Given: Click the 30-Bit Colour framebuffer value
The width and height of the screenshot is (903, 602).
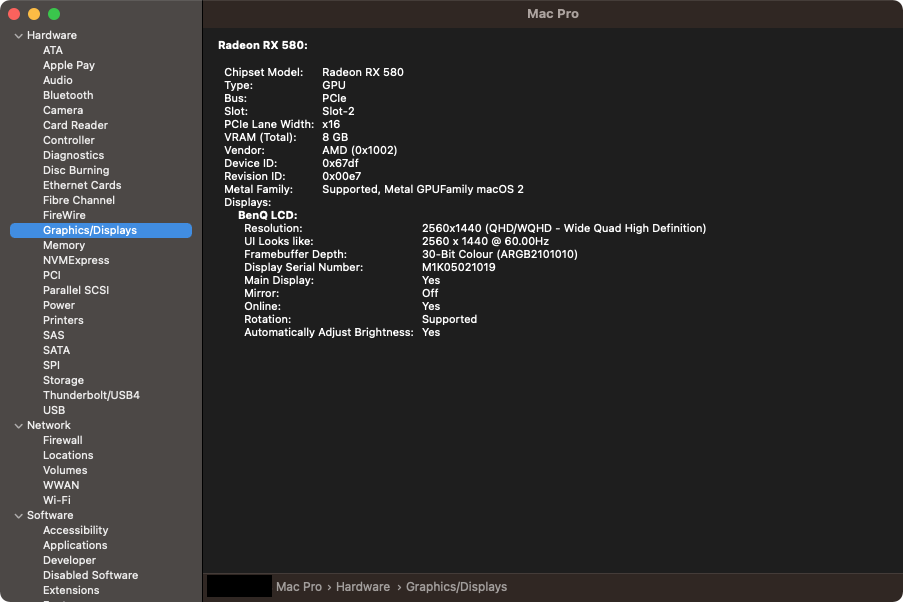Looking at the screenshot, I should coord(499,254).
